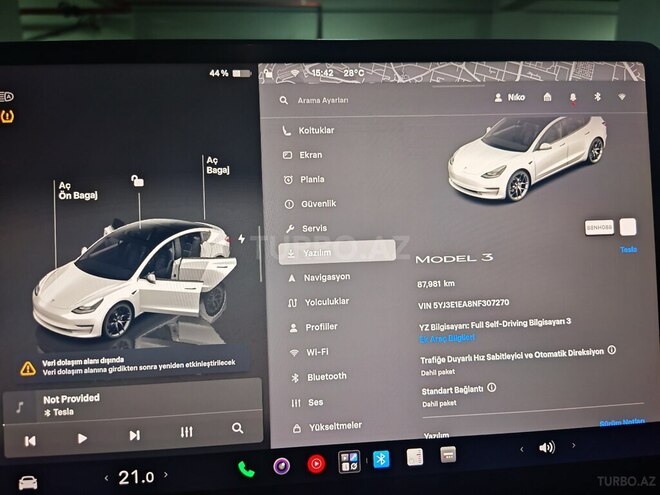Toggle the door lock icon above car
This screenshot has width=660, height=495.
(137, 181)
